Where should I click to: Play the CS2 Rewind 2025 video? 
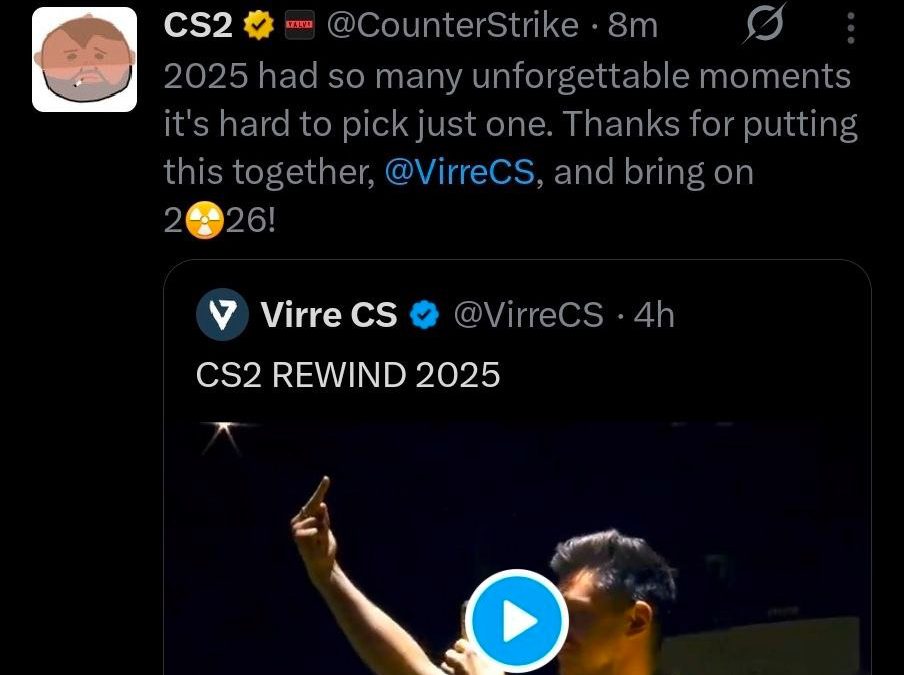coord(516,621)
